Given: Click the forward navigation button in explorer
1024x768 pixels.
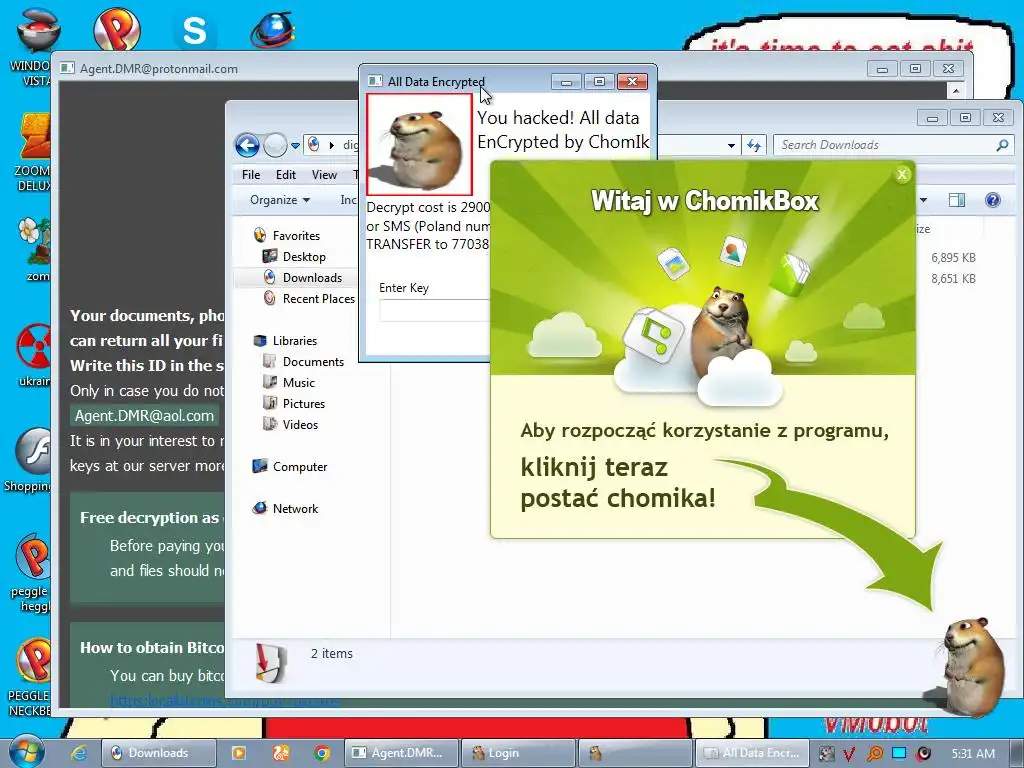Looking at the screenshot, I should tap(275, 145).
